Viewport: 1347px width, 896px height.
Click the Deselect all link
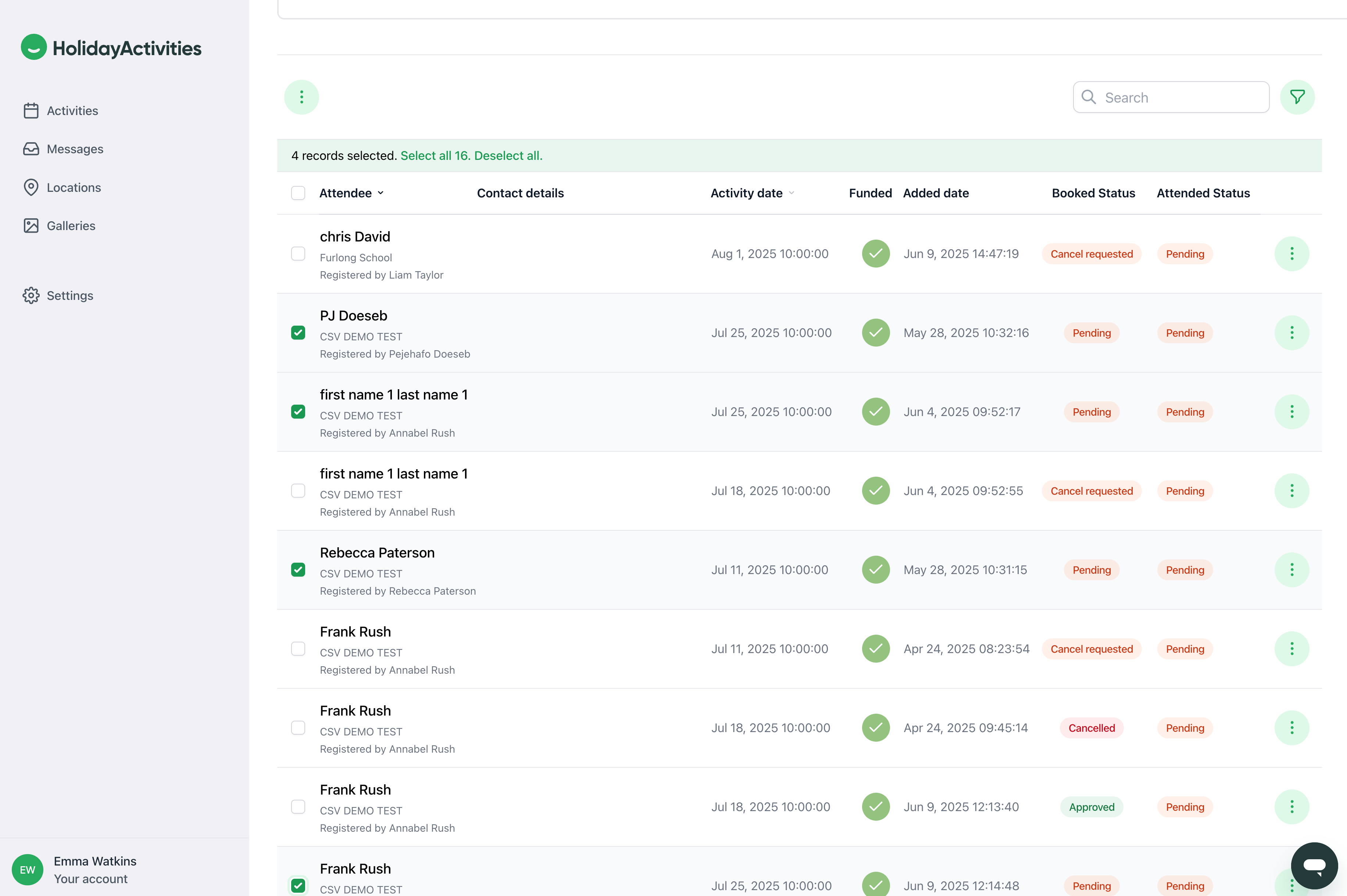click(508, 155)
